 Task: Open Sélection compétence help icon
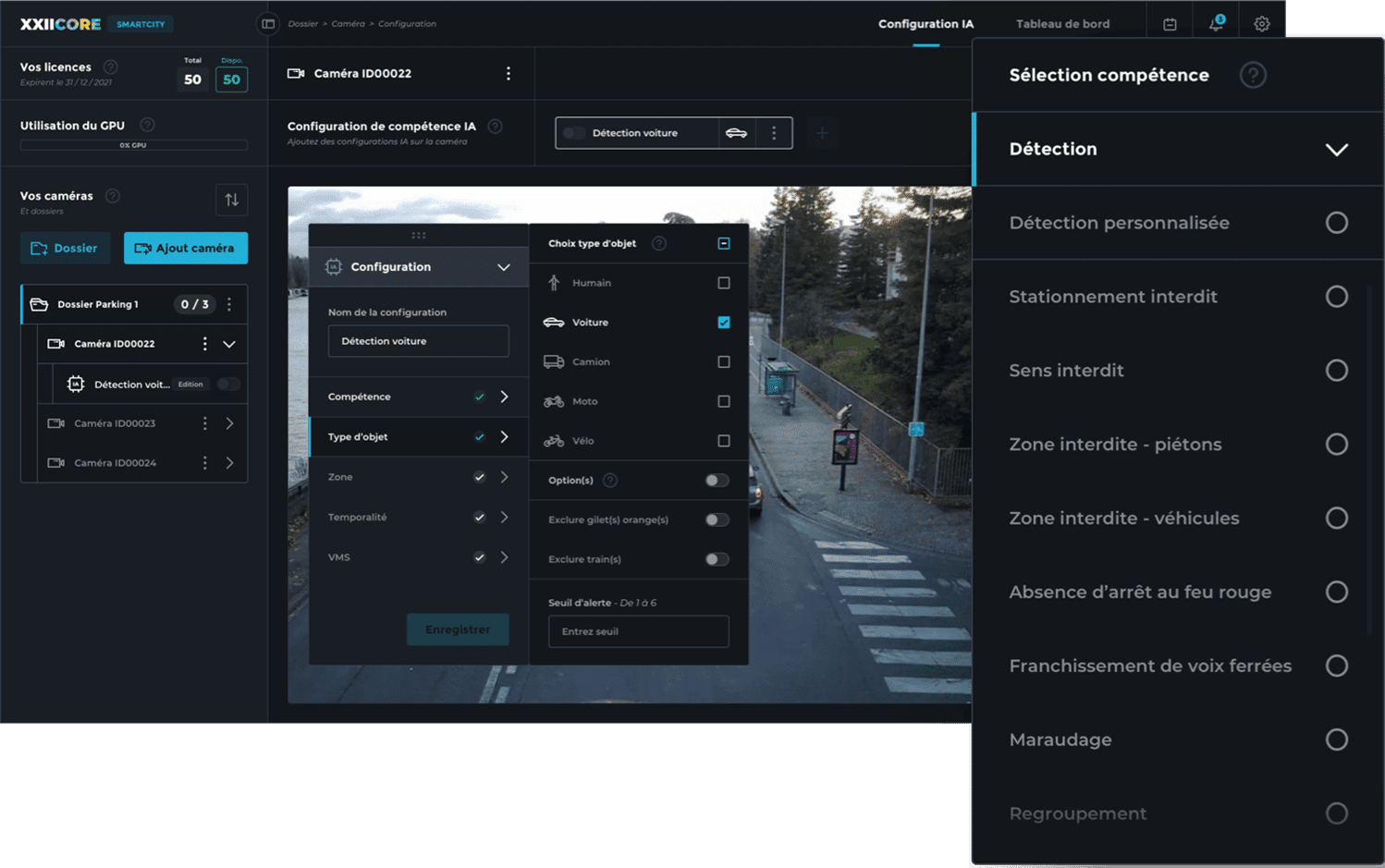click(1252, 75)
